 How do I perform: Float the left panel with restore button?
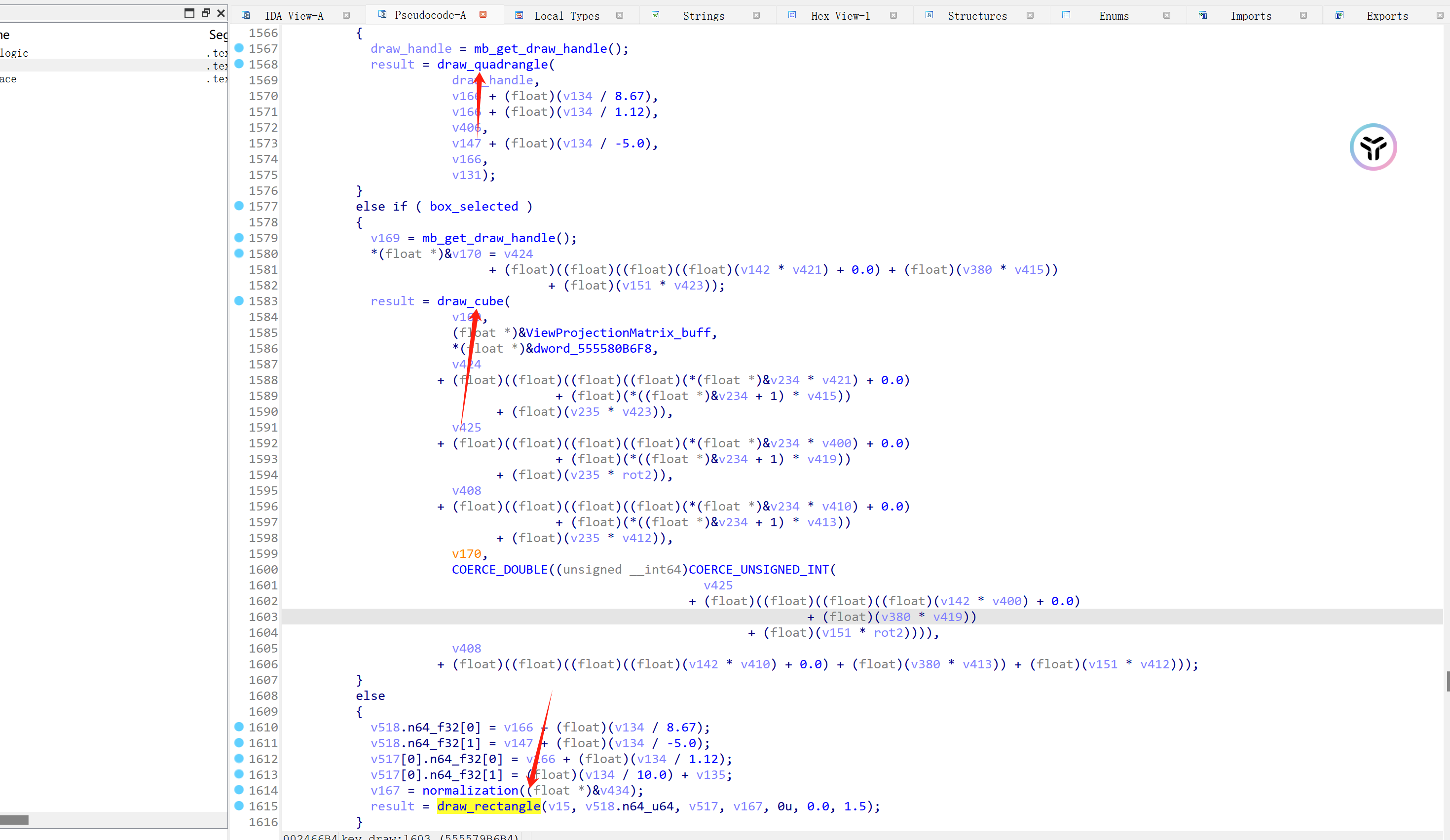[206, 13]
